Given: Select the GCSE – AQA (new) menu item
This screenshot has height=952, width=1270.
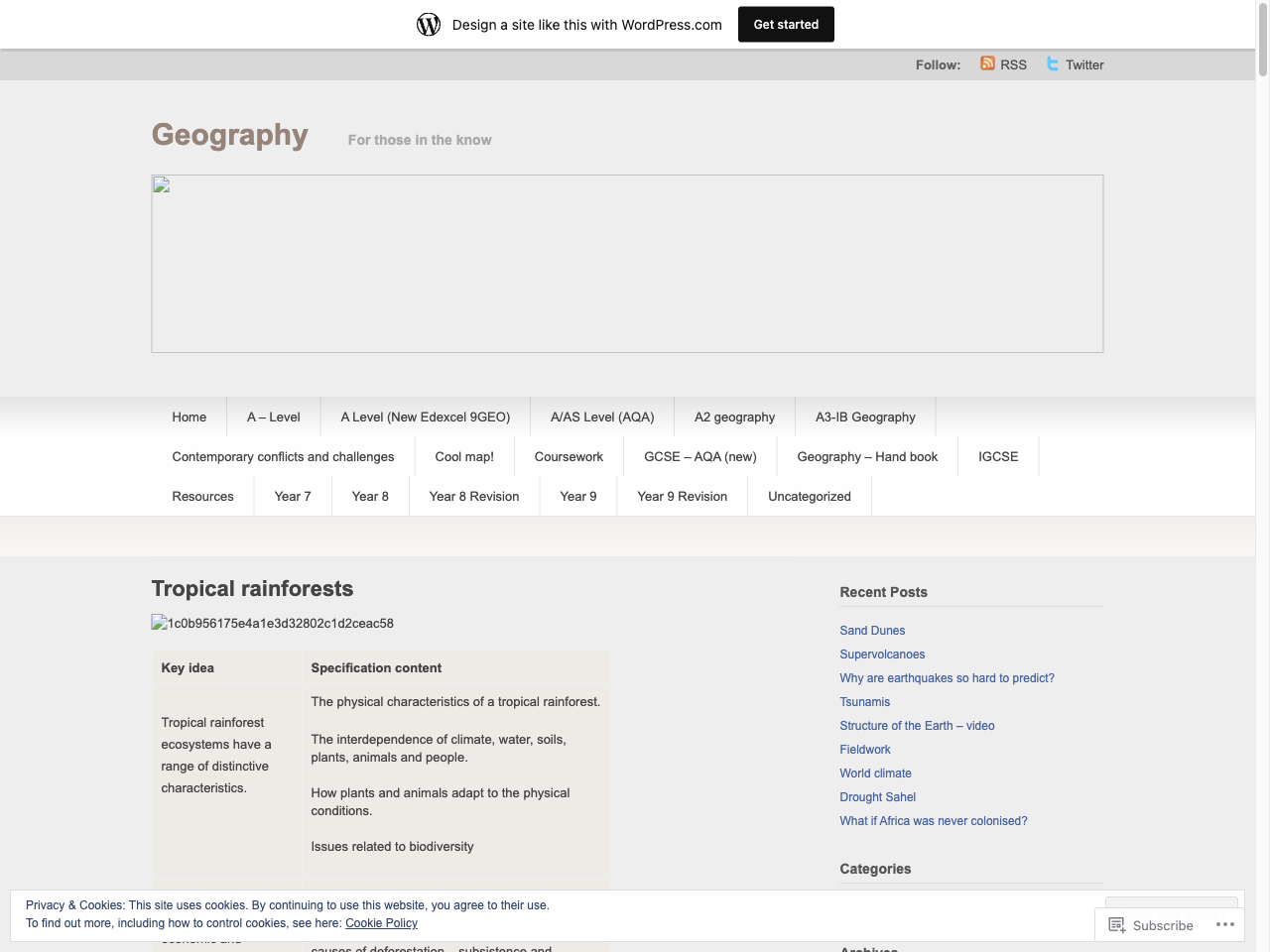Looking at the screenshot, I should pos(699,457).
